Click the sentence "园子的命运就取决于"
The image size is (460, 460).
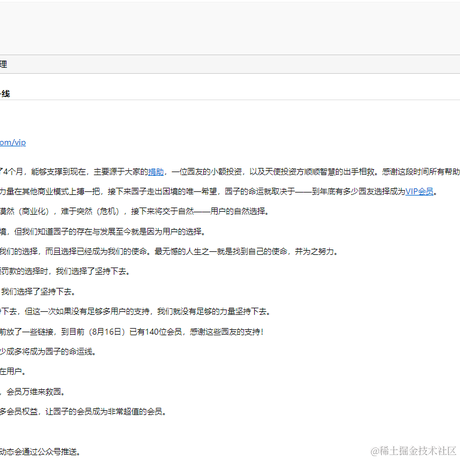click(260, 192)
